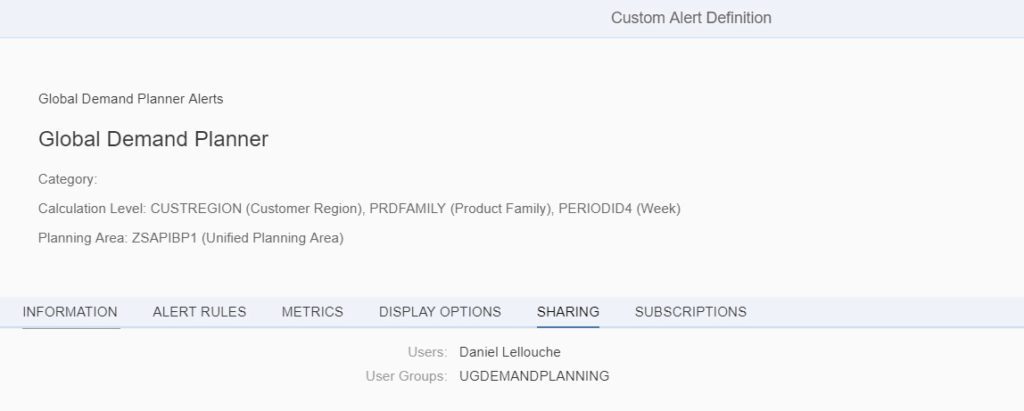
Task: Select the UGDEMANDPLANNING user group
Action: click(534, 376)
